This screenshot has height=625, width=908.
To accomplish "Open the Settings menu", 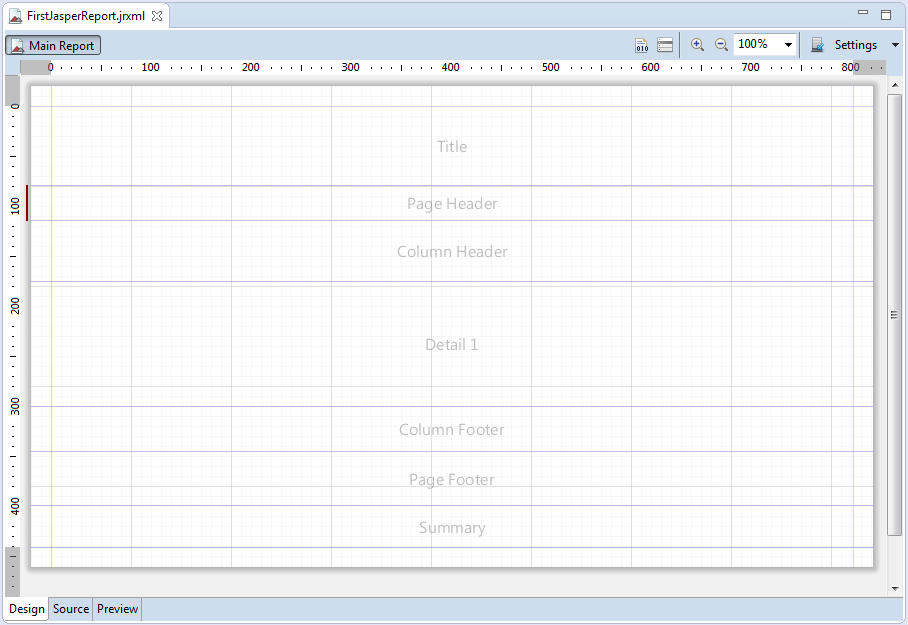I will (855, 45).
